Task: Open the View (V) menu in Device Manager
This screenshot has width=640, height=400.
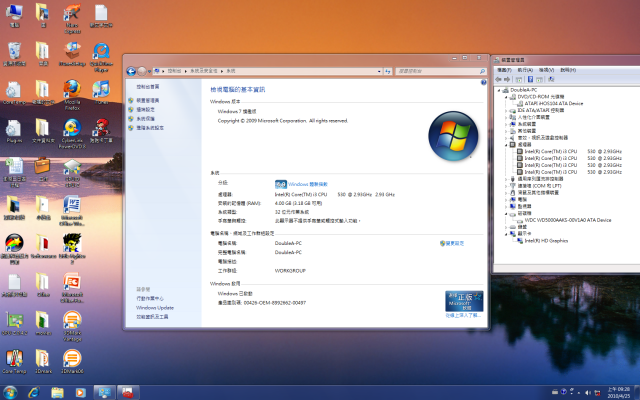Action: pos(546,70)
